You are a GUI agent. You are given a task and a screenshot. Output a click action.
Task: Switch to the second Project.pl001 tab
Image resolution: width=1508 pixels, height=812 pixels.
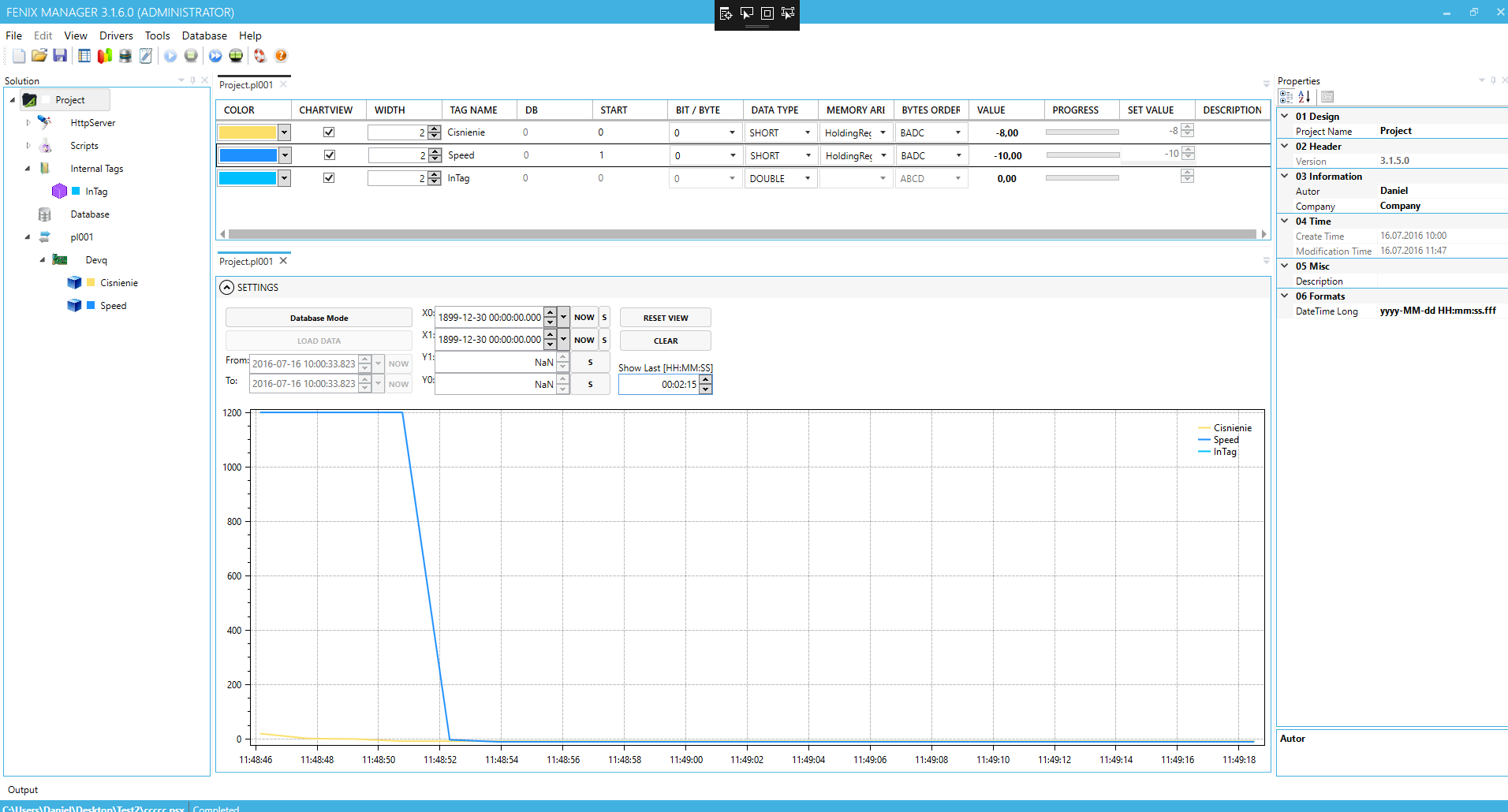pyautogui.click(x=247, y=261)
